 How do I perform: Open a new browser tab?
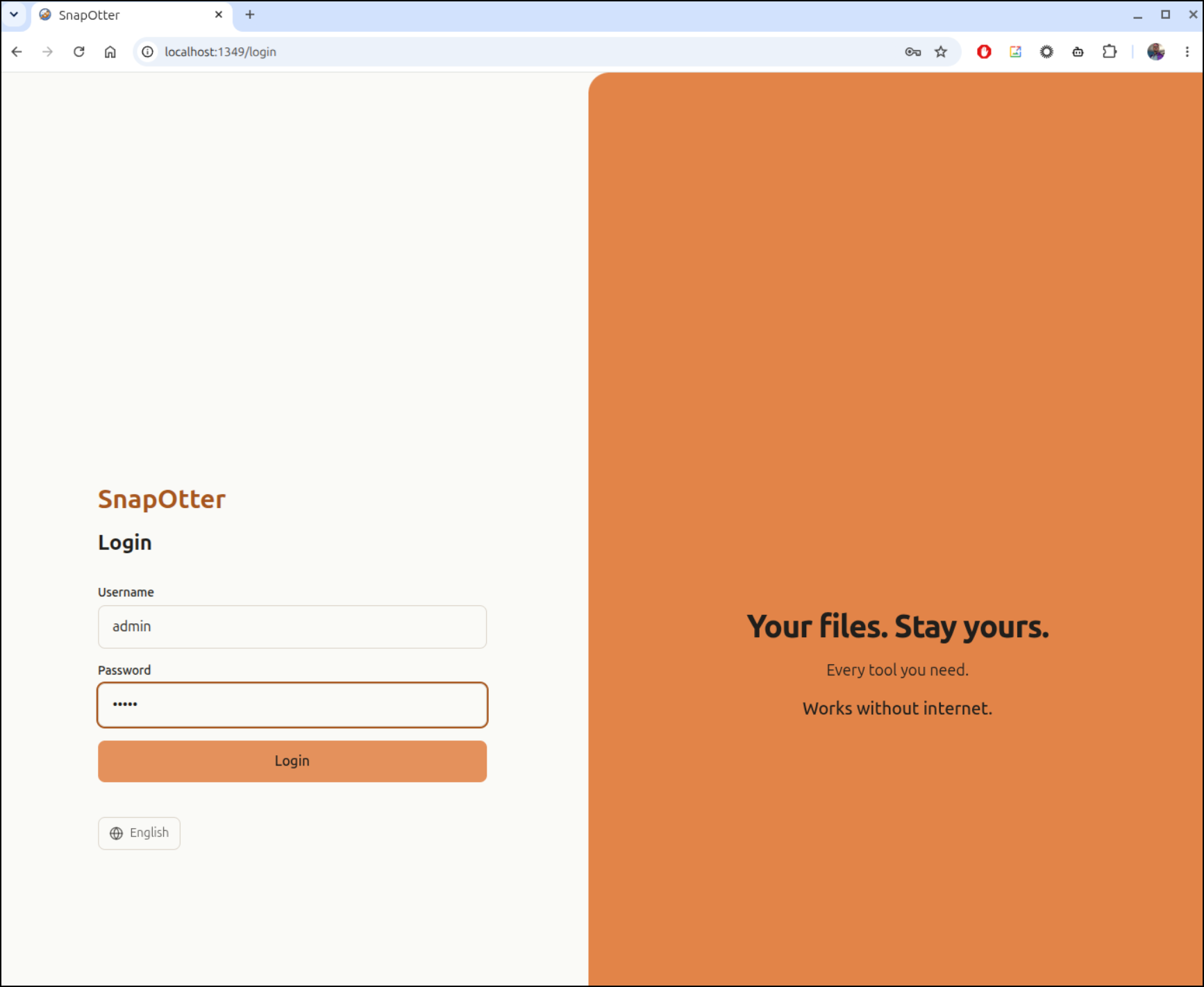pyautogui.click(x=250, y=15)
